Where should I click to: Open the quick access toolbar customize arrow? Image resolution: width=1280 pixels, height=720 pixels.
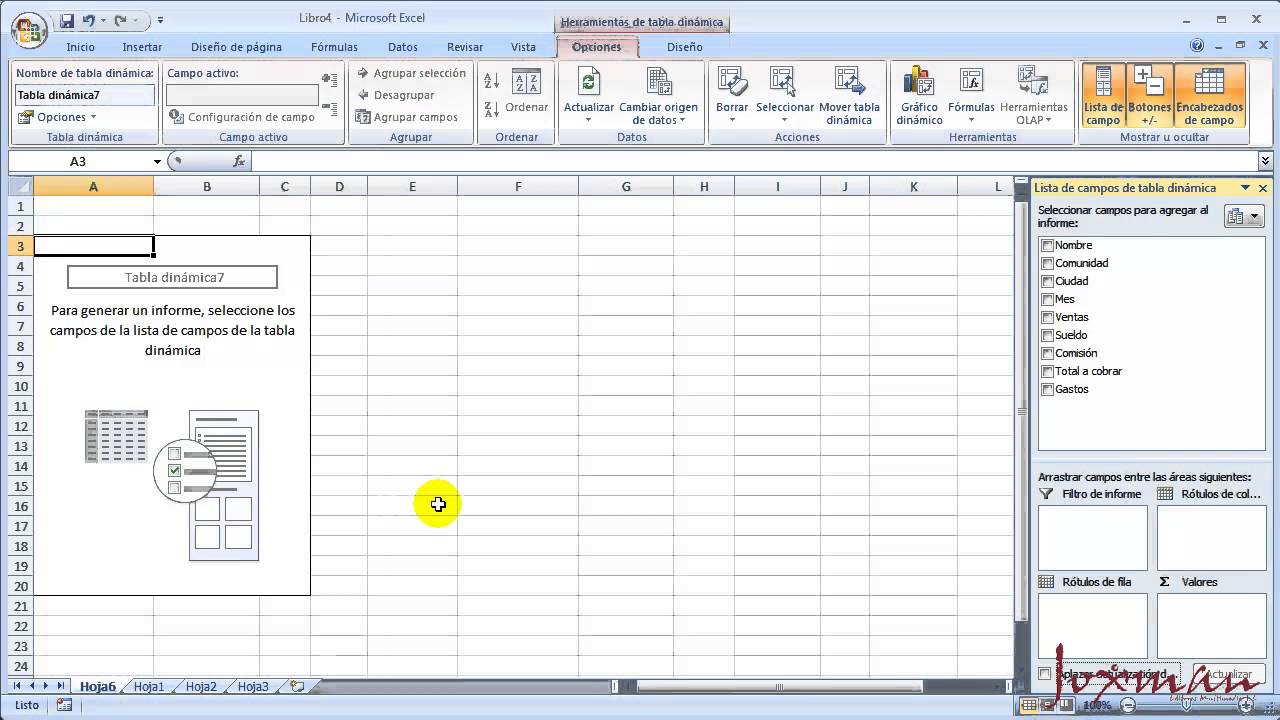tap(160, 19)
